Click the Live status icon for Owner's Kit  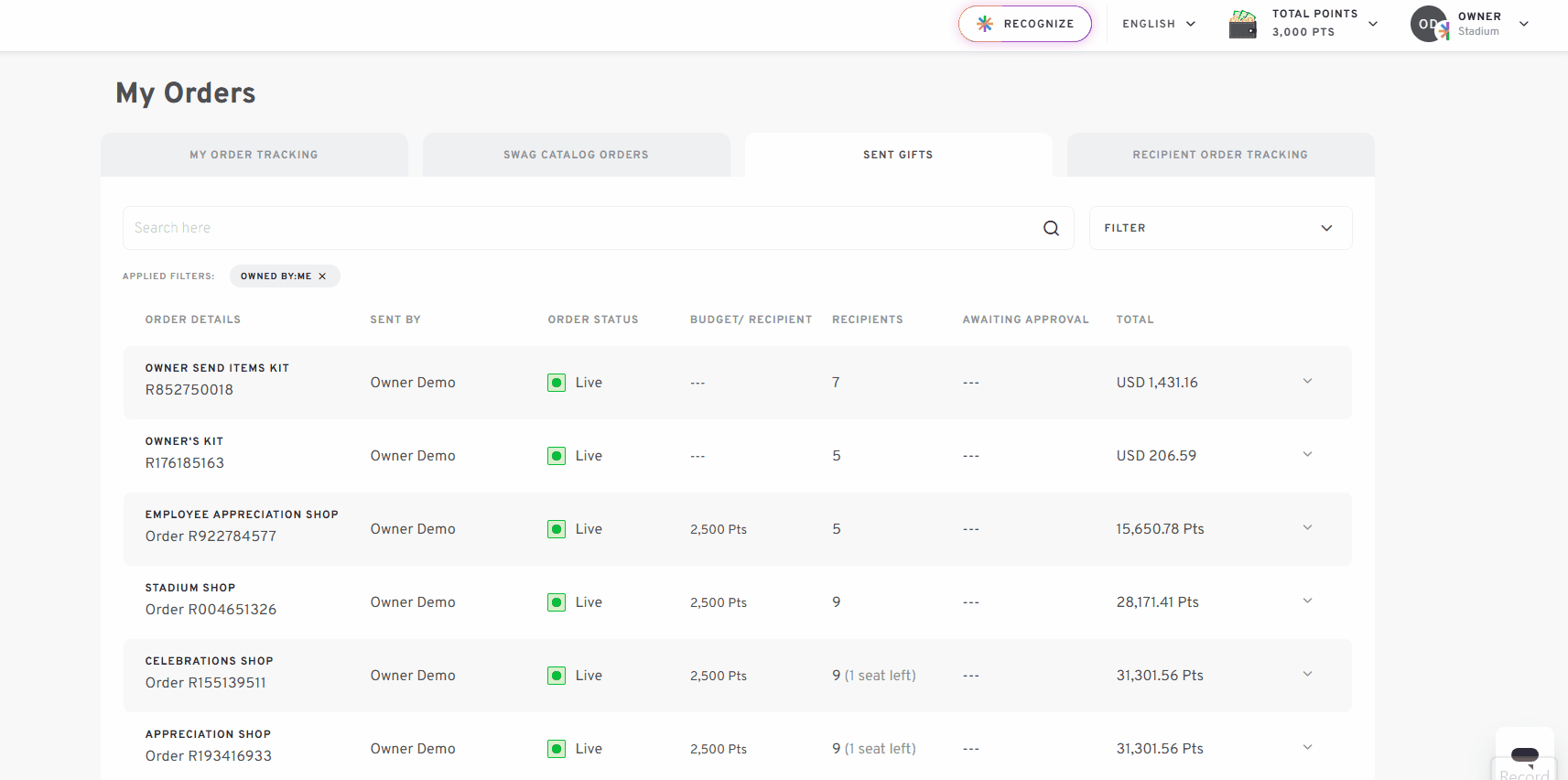(x=557, y=456)
